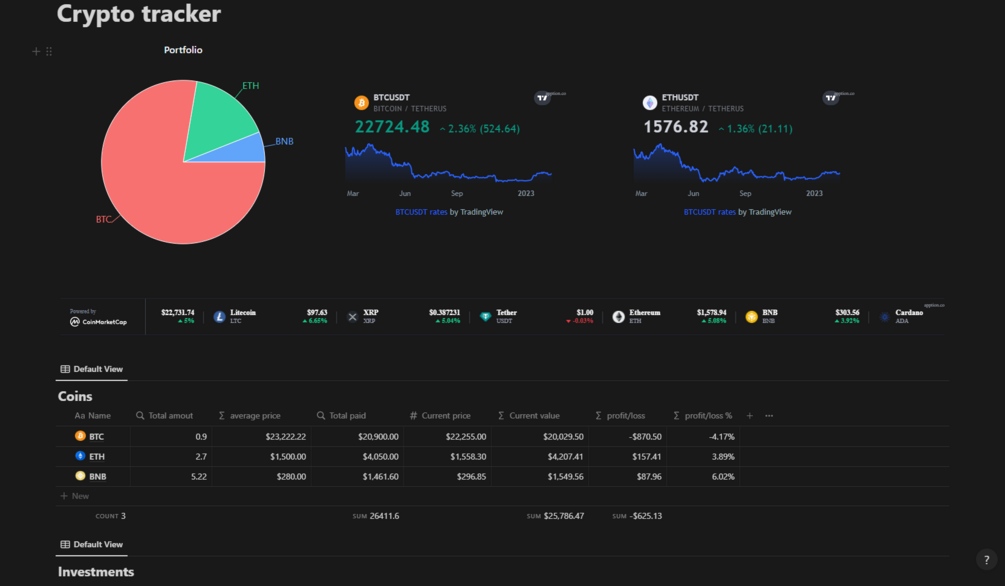The height and width of the screenshot is (586, 1005).
Task: Click the Crypto tracker page title
Action: pyautogui.click(x=138, y=13)
